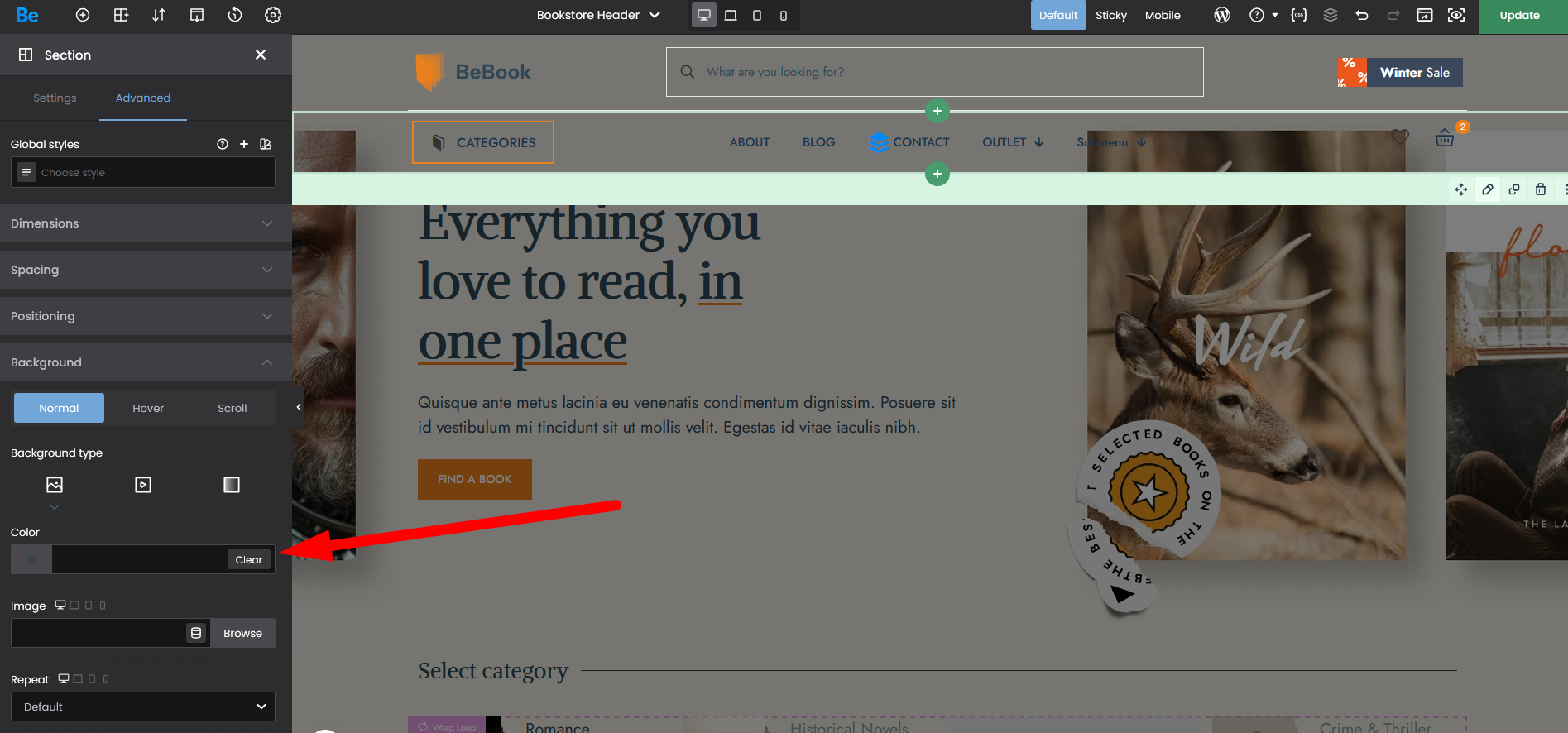
Task: Open the Bookstore Header template dropdown
Action: (597, 15)
